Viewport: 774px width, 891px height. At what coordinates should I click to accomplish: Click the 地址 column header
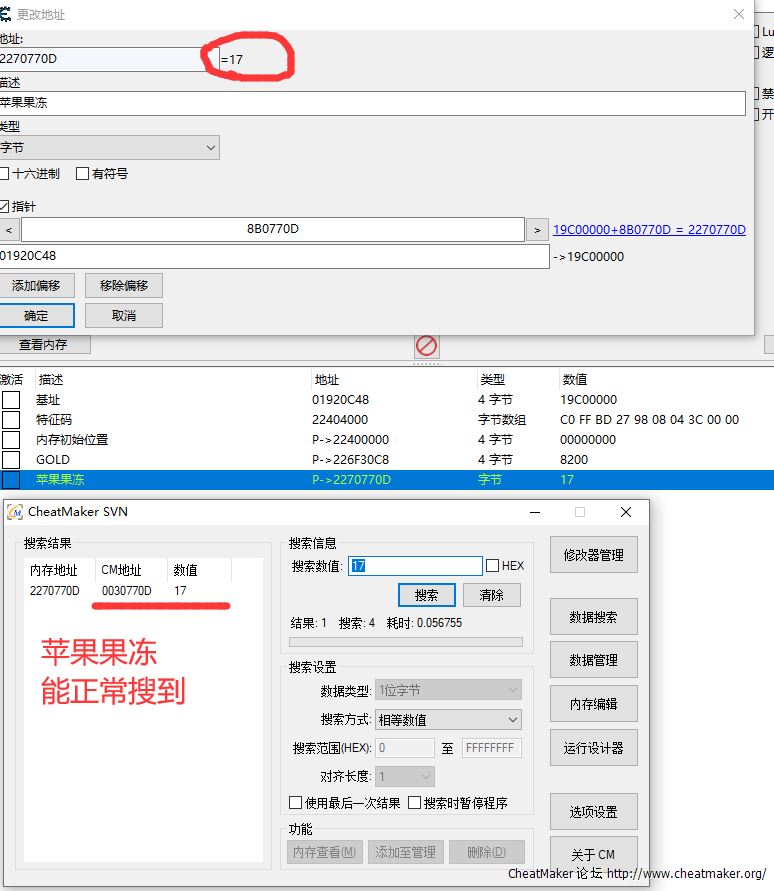(327, 380)
